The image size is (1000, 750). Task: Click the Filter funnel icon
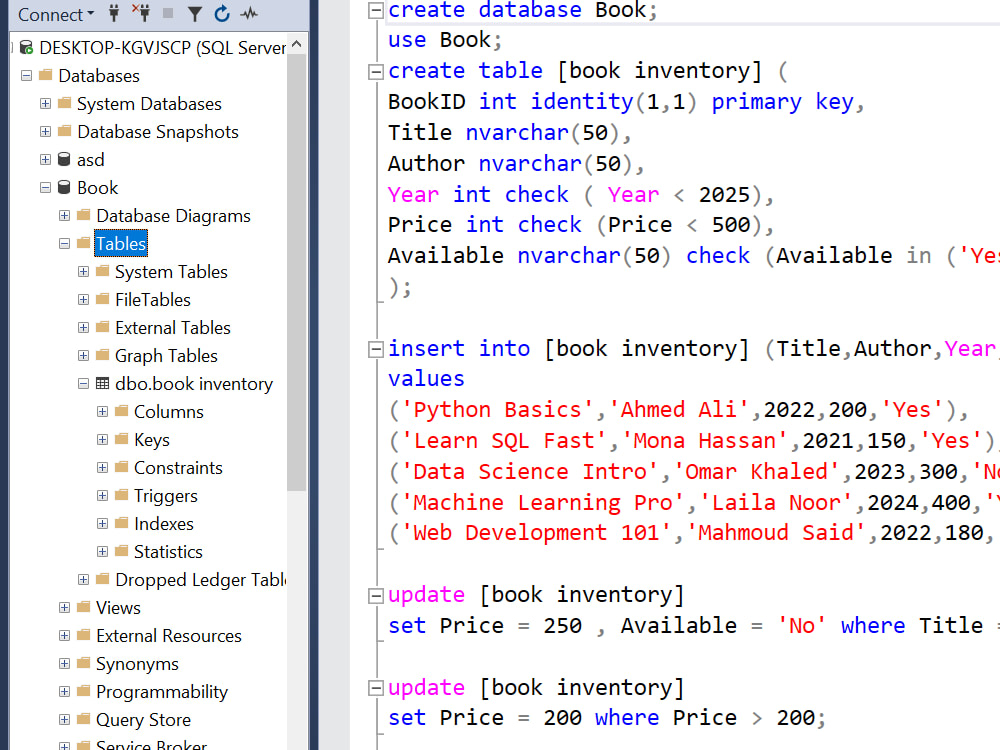pos(195,13)
